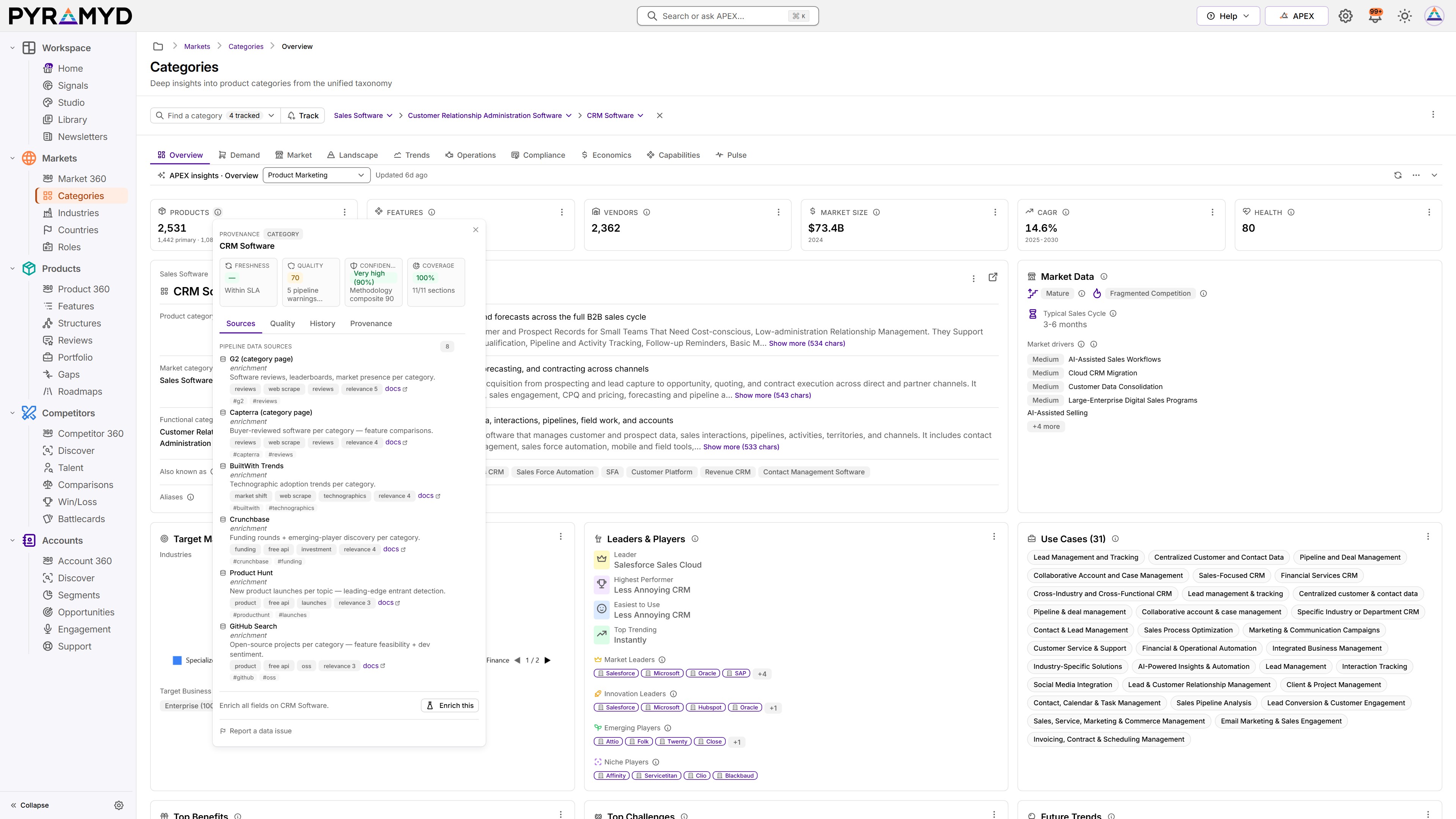This screenshot has width=1456, height=819.
Task: Clear the category breadcrumb filter with X
Action: tap(660, 115)
